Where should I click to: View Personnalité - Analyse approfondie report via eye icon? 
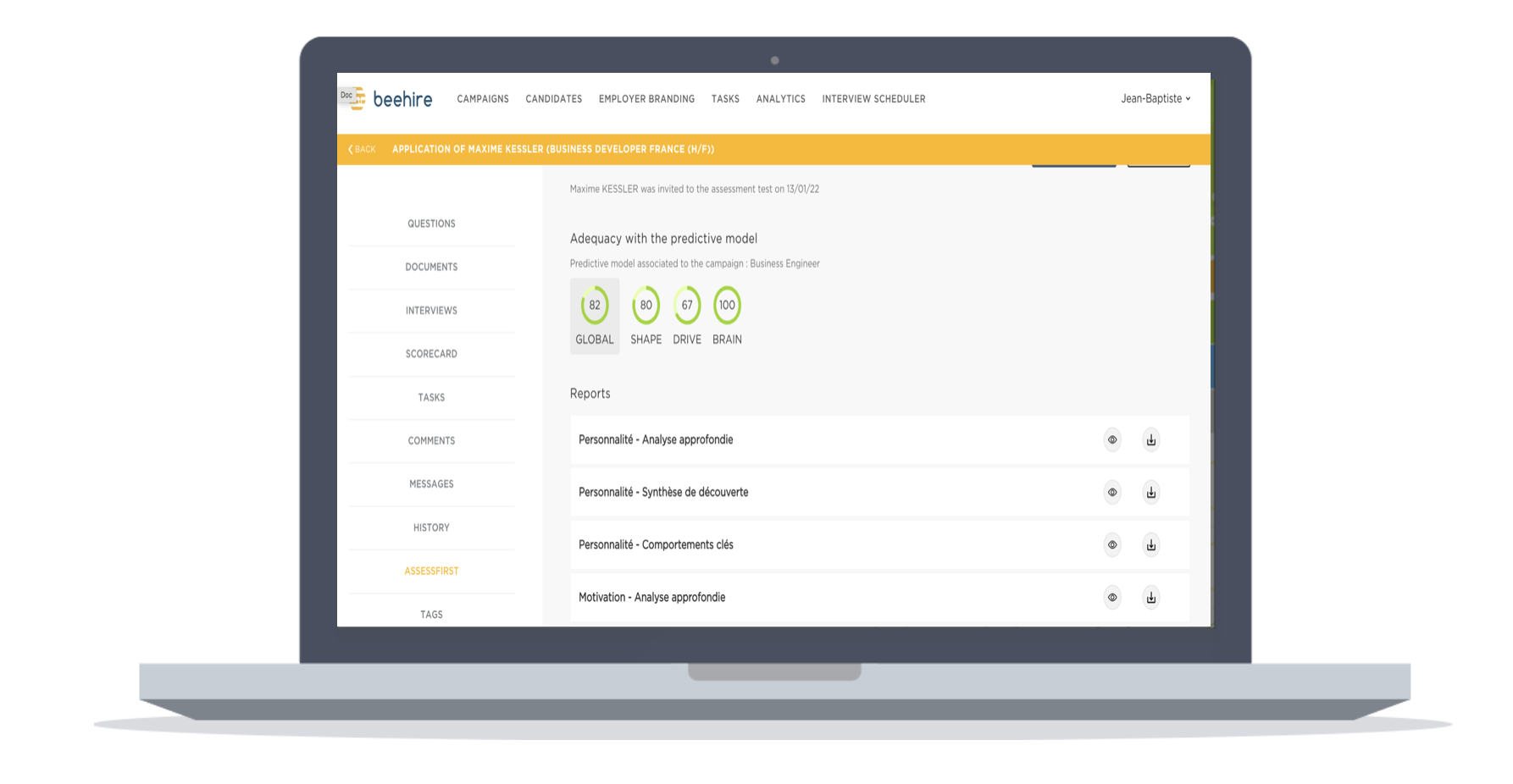[1112, 440]
